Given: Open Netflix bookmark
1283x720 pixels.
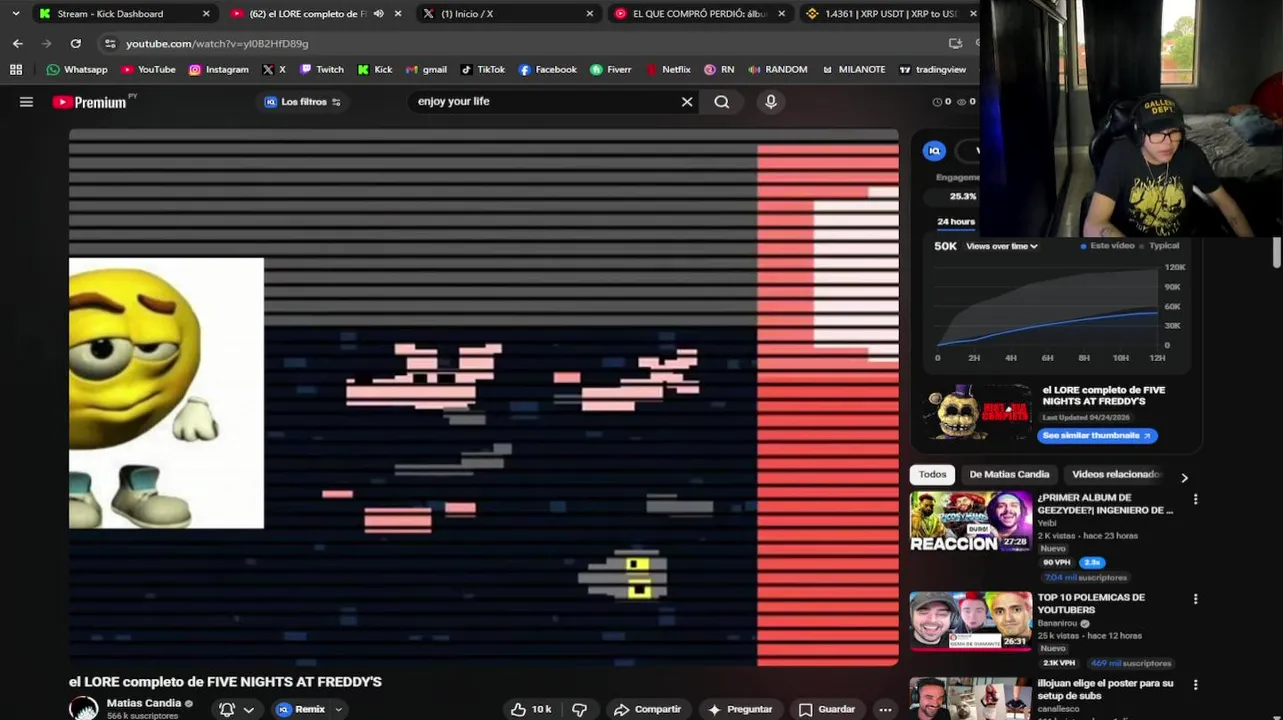Looking at the screenshot, I should coord(668,70).
